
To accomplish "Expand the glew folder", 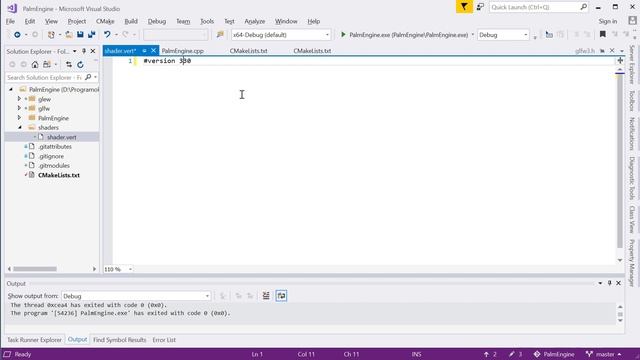I will coord(19,99).
